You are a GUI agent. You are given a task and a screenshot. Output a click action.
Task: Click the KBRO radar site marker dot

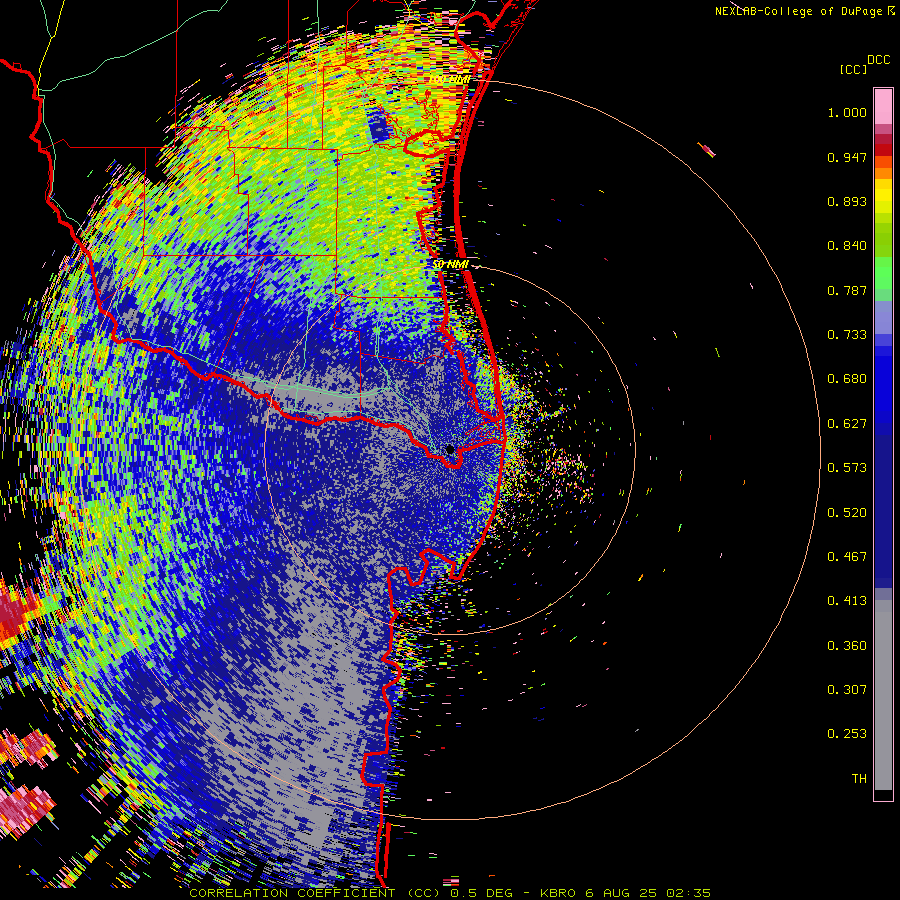(450, 449)
